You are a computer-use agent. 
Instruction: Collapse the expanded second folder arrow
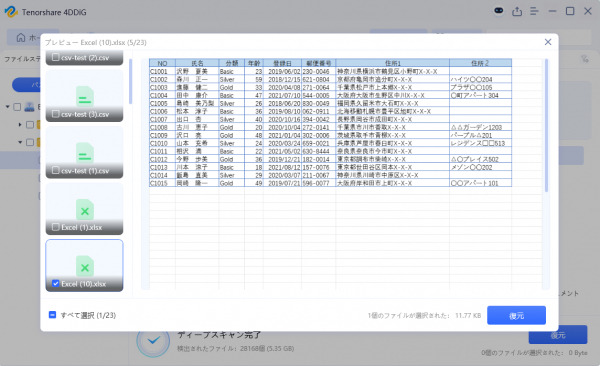[20, 142]
